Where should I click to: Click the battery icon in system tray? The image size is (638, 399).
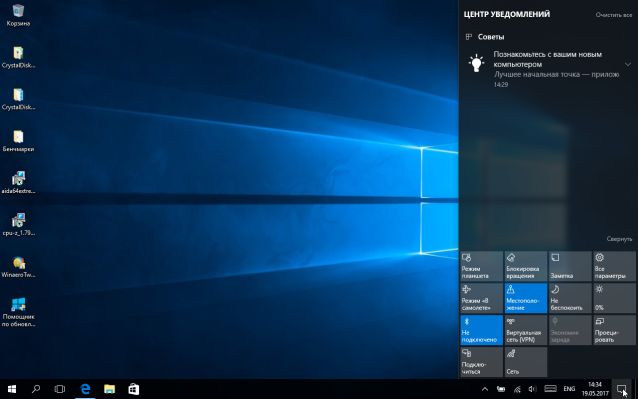[x=501, y=389]
